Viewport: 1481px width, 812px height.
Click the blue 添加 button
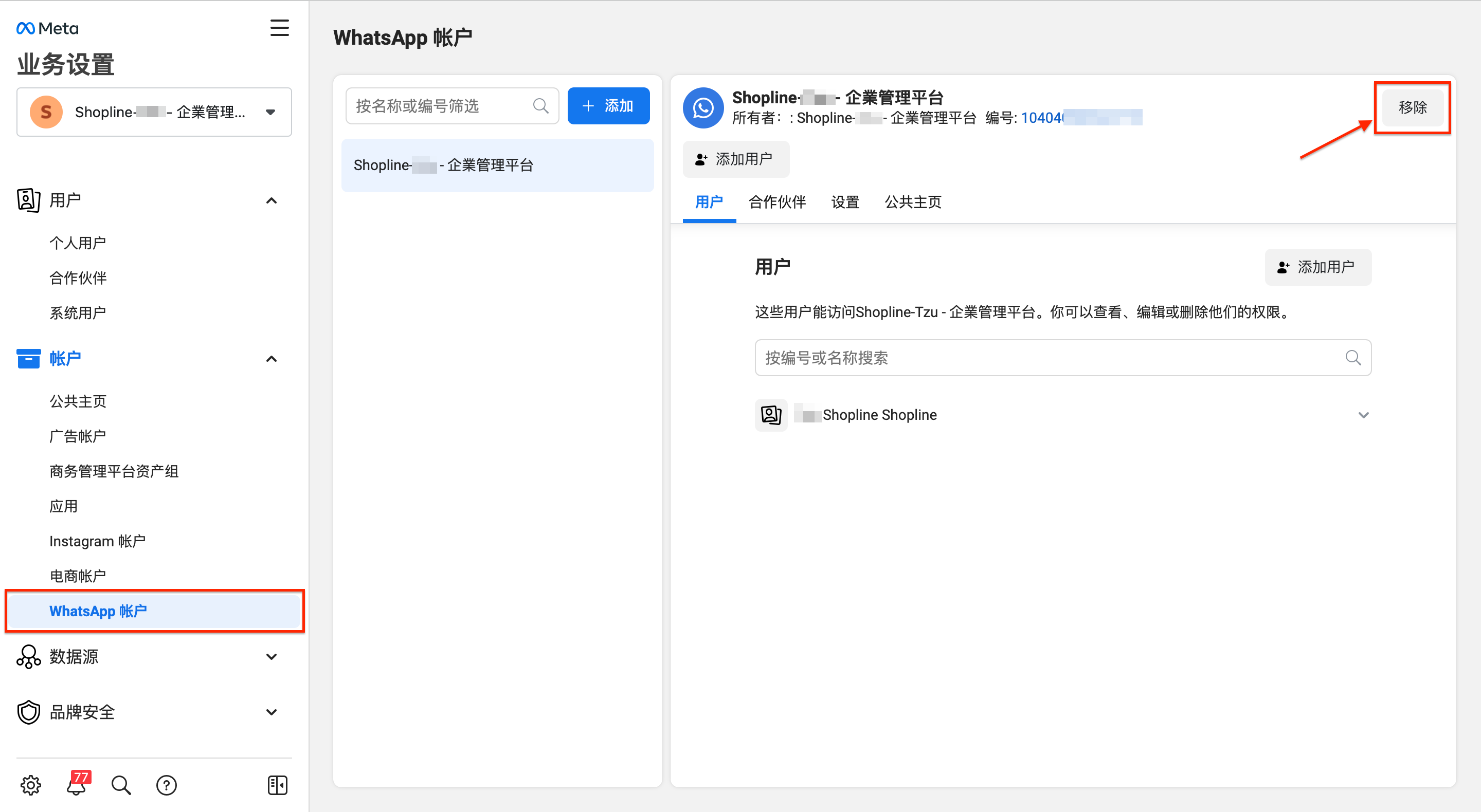tap(608, 106)
